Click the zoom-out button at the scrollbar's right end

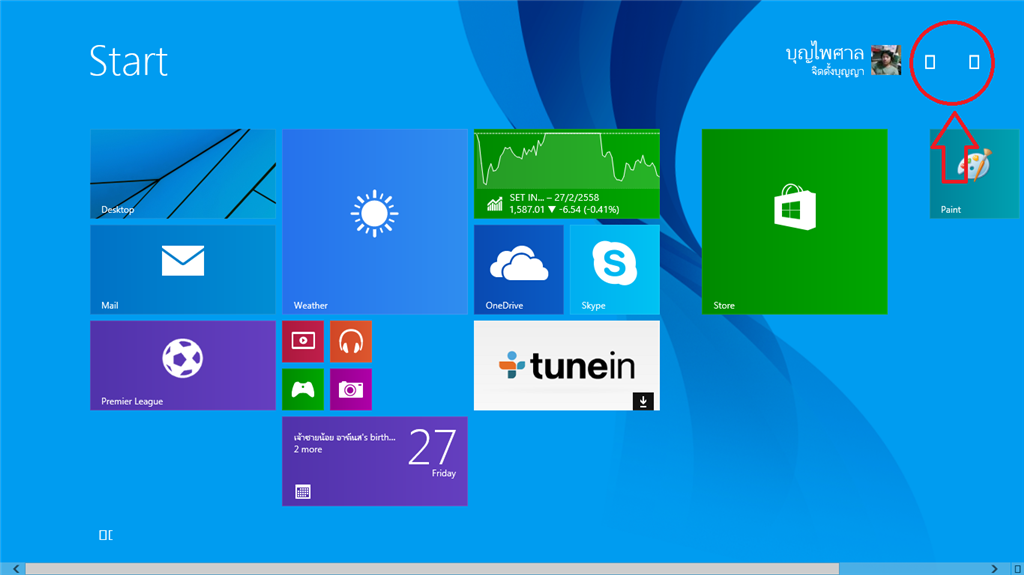1017,569
